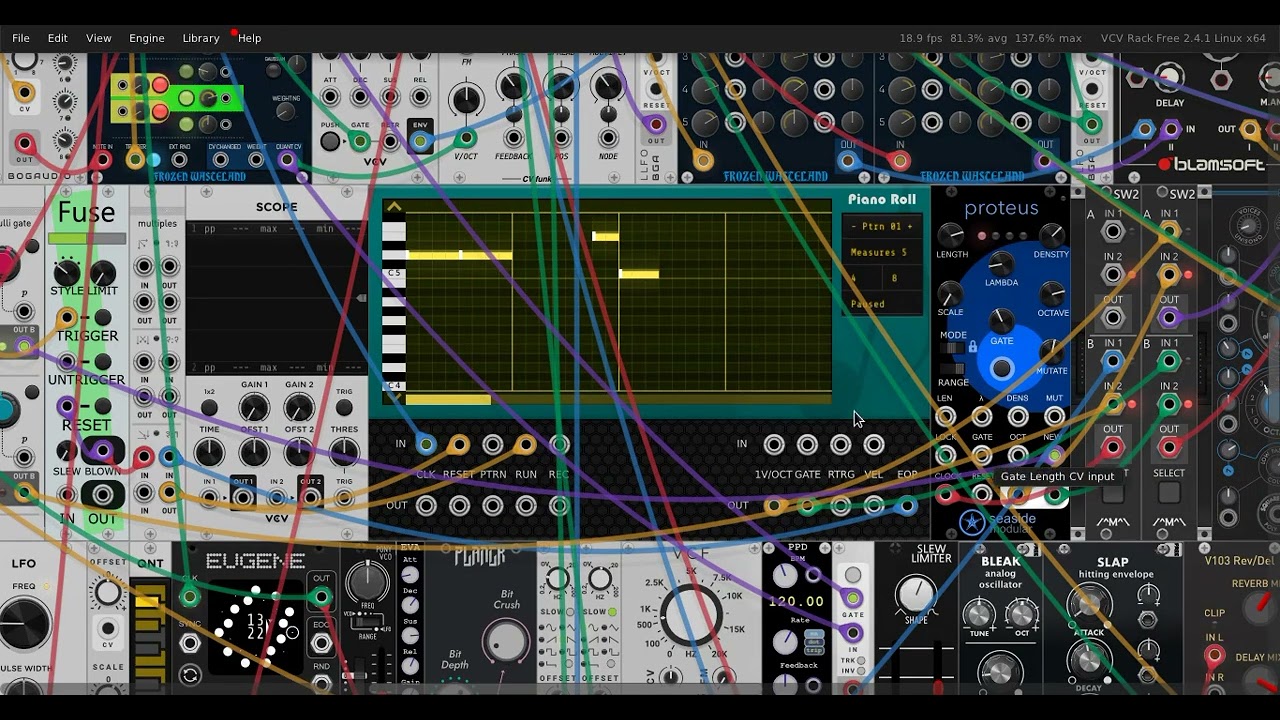
Task: Select the 8 divisions option in Piano Roll
Action: (x=894, y=278)
